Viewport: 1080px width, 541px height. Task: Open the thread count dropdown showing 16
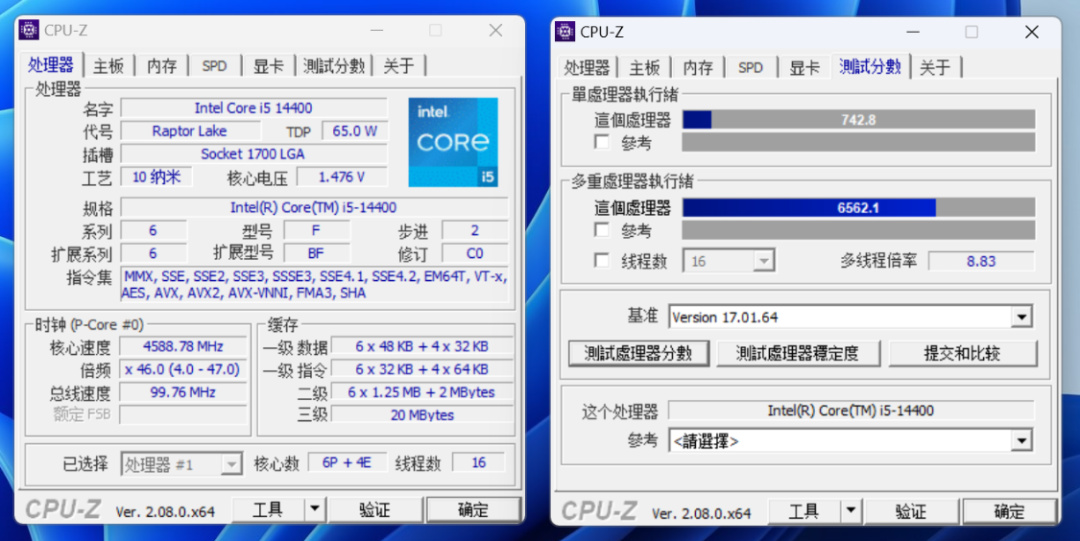[729, 261]
